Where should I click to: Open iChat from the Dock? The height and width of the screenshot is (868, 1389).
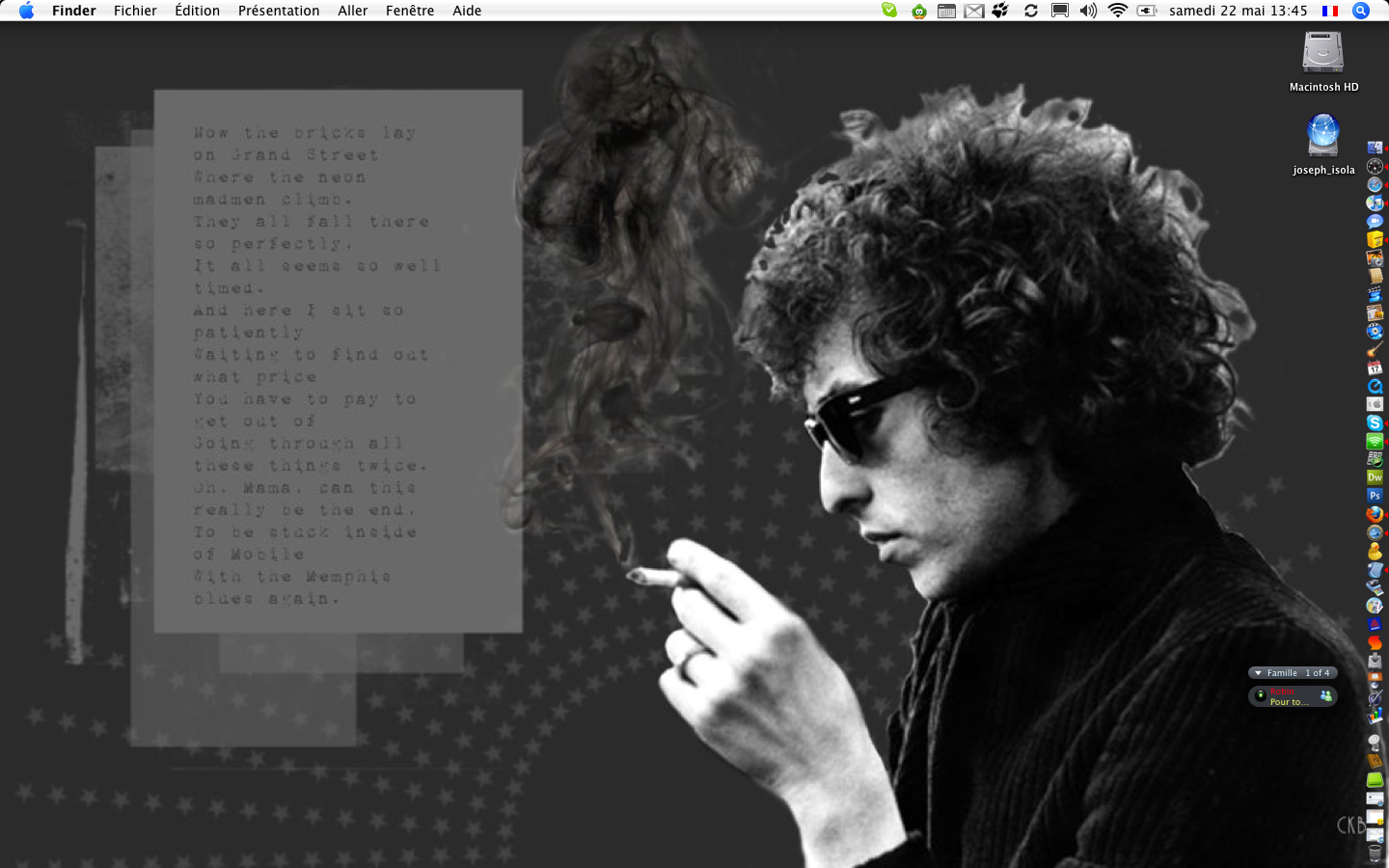(x=1375, y=221)
